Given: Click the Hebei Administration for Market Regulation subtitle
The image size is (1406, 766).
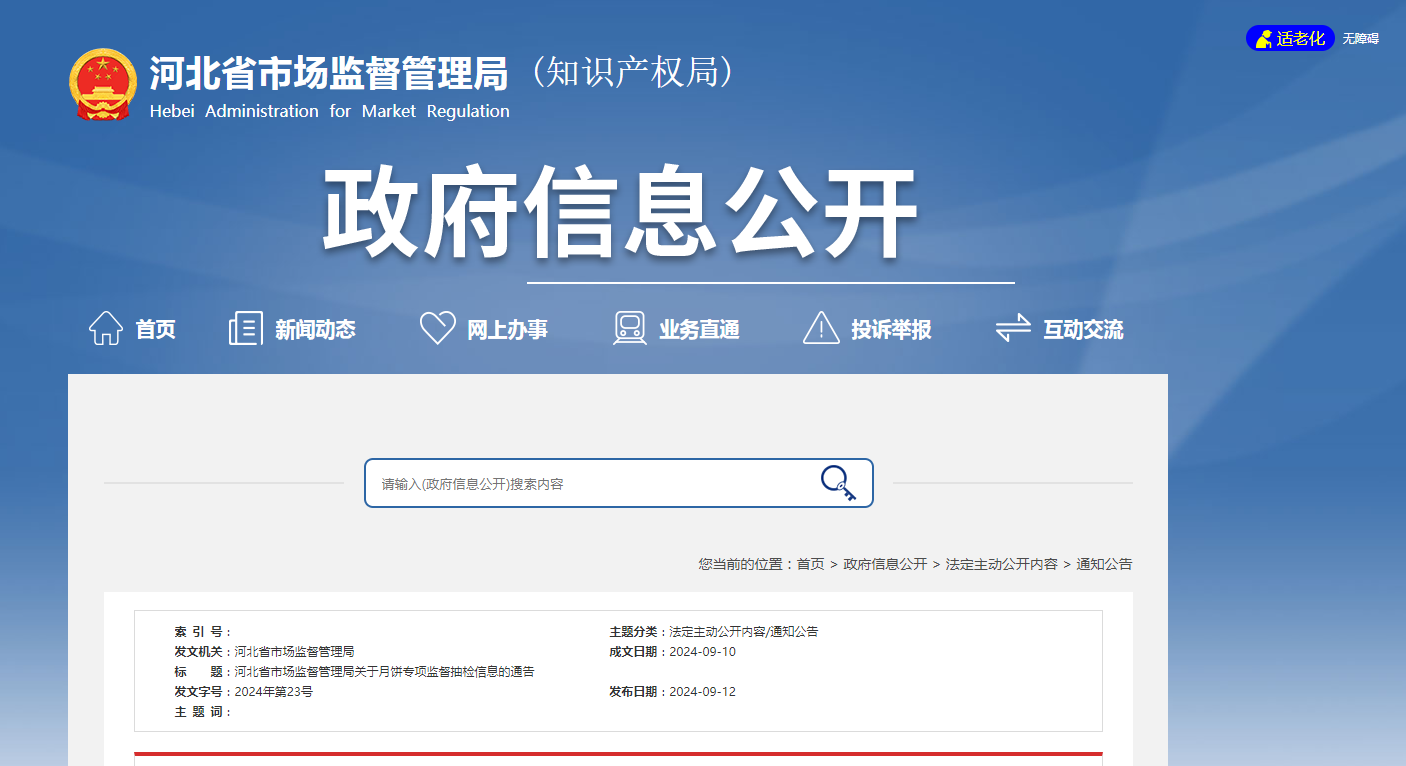Looking at the screenshot, I should [x=330, y=111].
